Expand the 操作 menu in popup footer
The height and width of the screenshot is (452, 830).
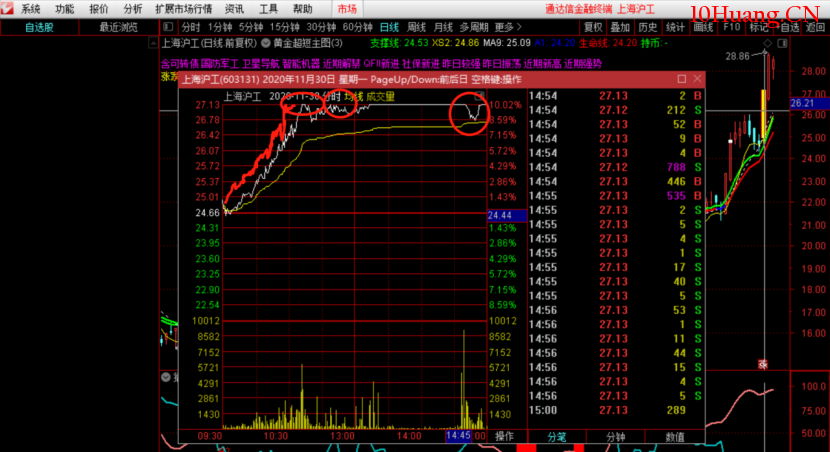click(504, 437)
